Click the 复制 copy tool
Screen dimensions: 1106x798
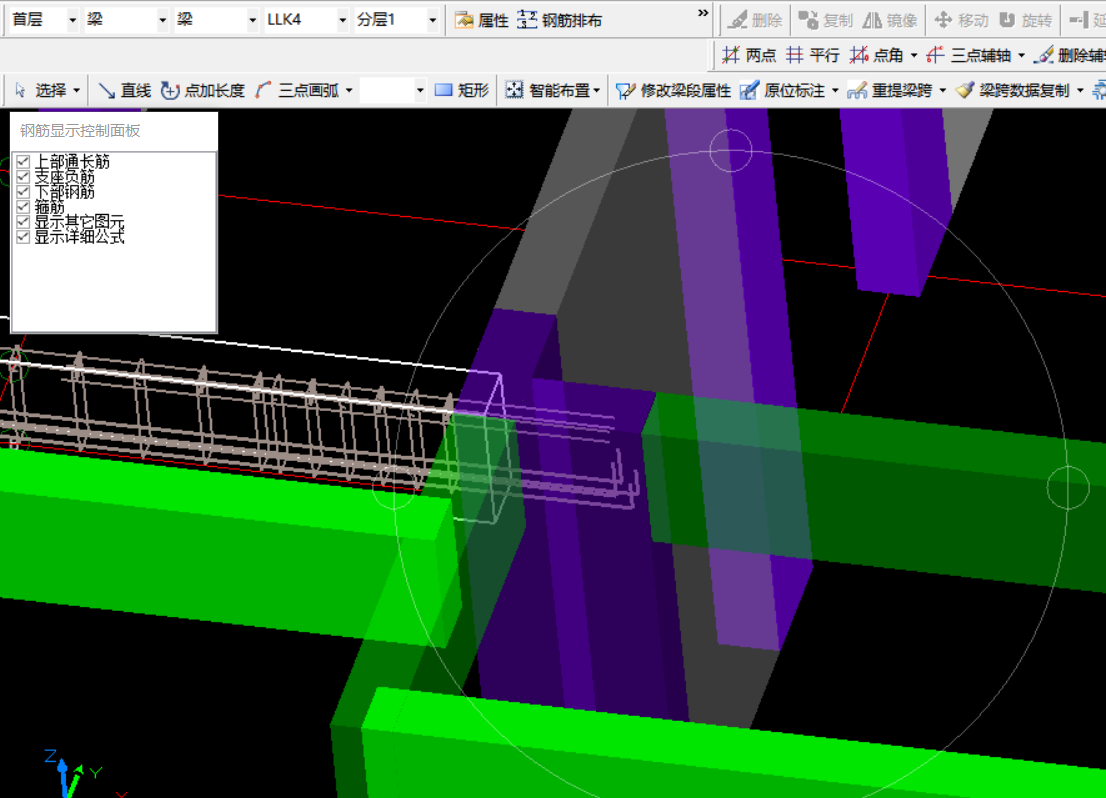pyautogui.click(x=825, y=20)
